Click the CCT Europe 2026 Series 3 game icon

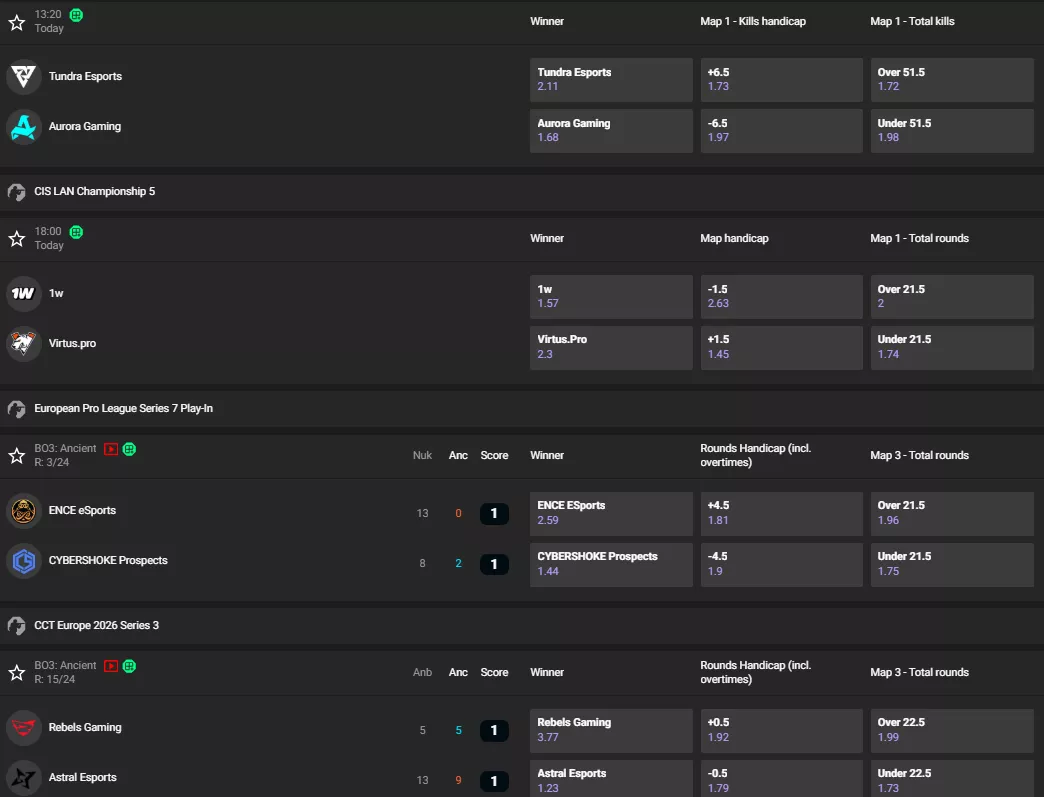pos(17,626)
